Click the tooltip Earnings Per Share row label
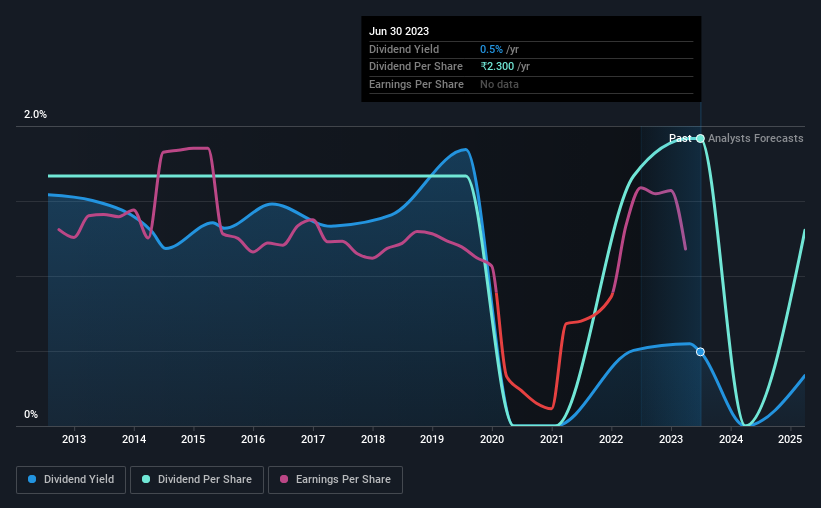The width and height of the screenshot is (821, 508). 416,84
